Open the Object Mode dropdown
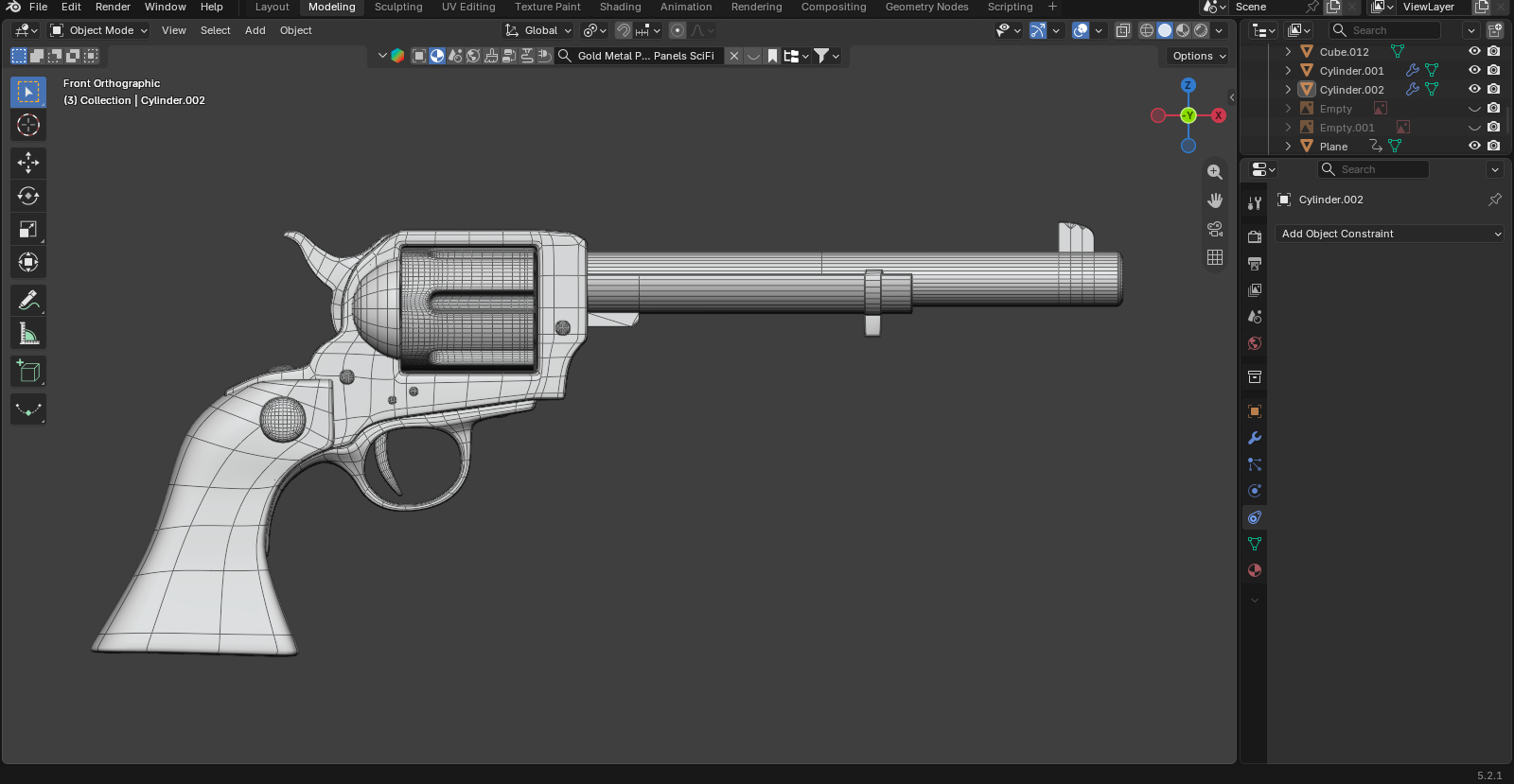 pyautogui.click(x=99, y=30)
